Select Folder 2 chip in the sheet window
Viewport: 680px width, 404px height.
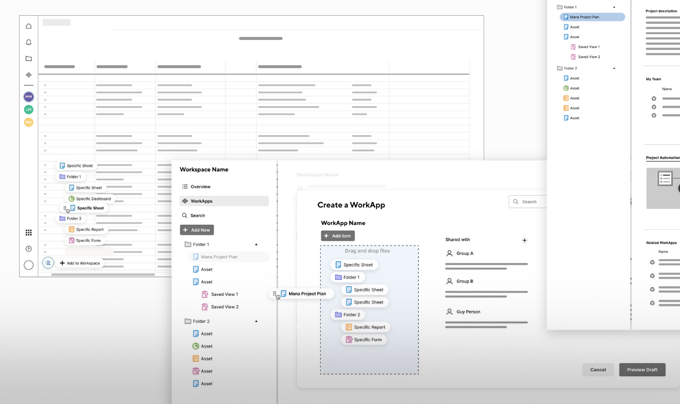pyautogui.click(x=70, y=218)
